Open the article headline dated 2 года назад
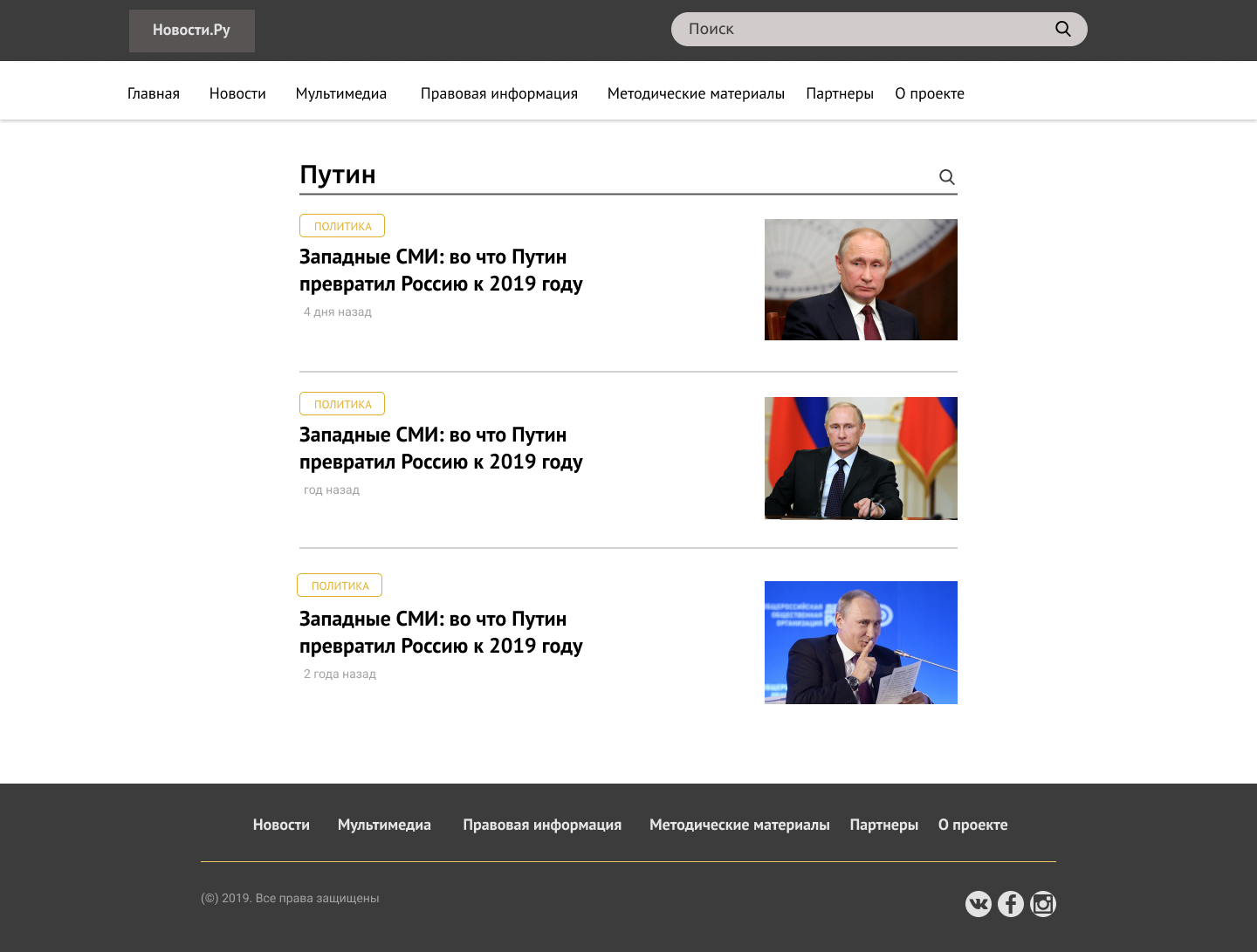Image resolution: width=1257 pixels, height=952 pixels. tap(441, 633)
